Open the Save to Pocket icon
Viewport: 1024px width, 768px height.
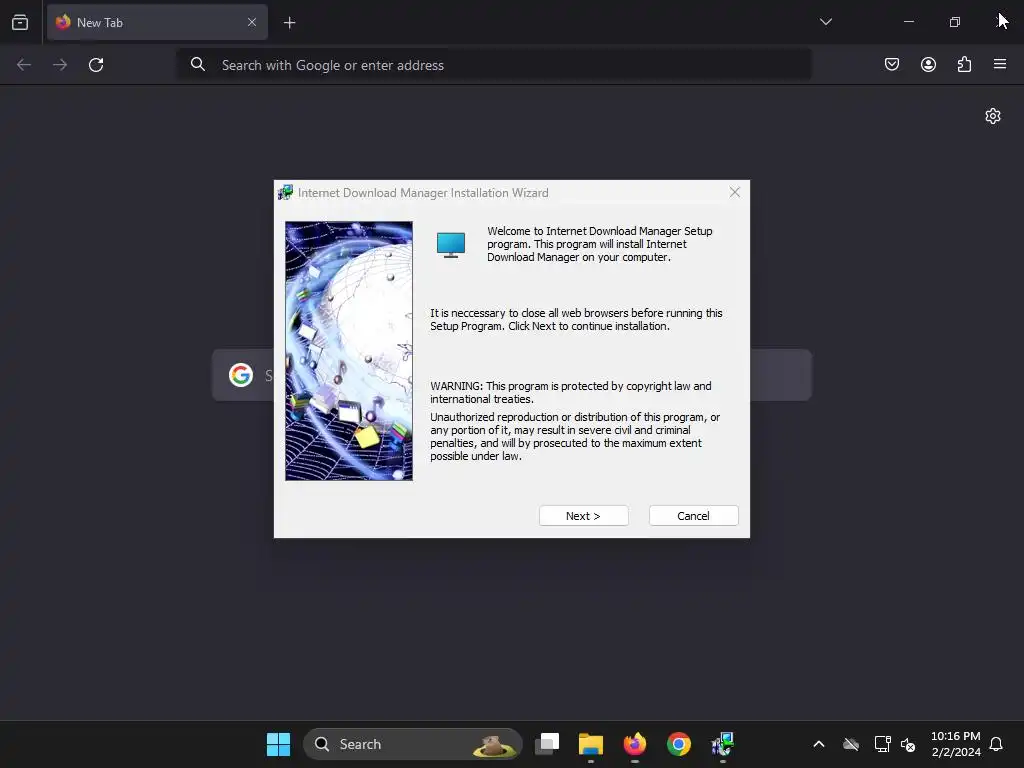tap(891, 64)
